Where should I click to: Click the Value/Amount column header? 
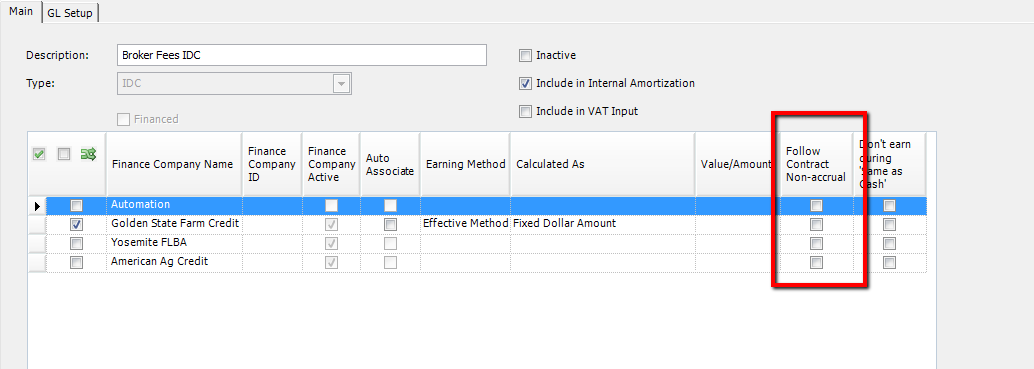736,164
